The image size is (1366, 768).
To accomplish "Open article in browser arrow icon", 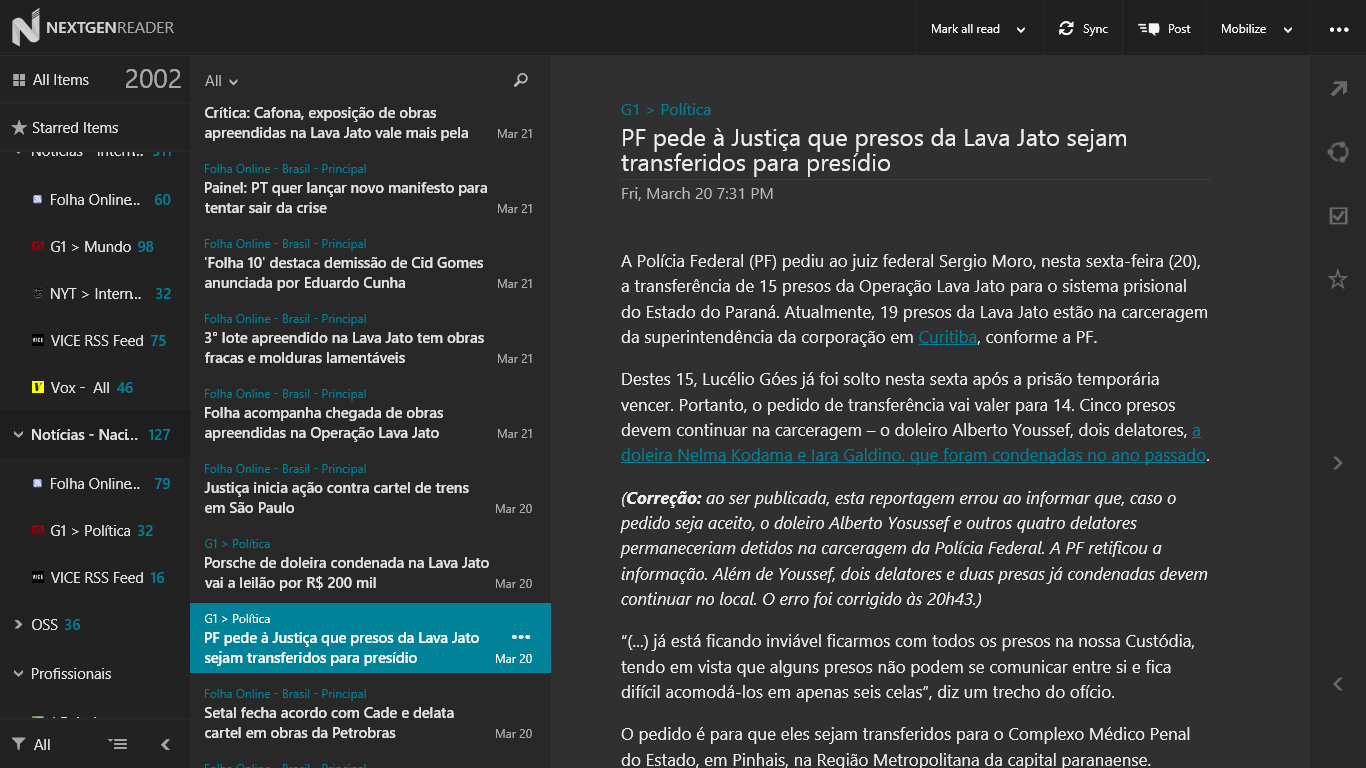I will (x=1338, y=89).
